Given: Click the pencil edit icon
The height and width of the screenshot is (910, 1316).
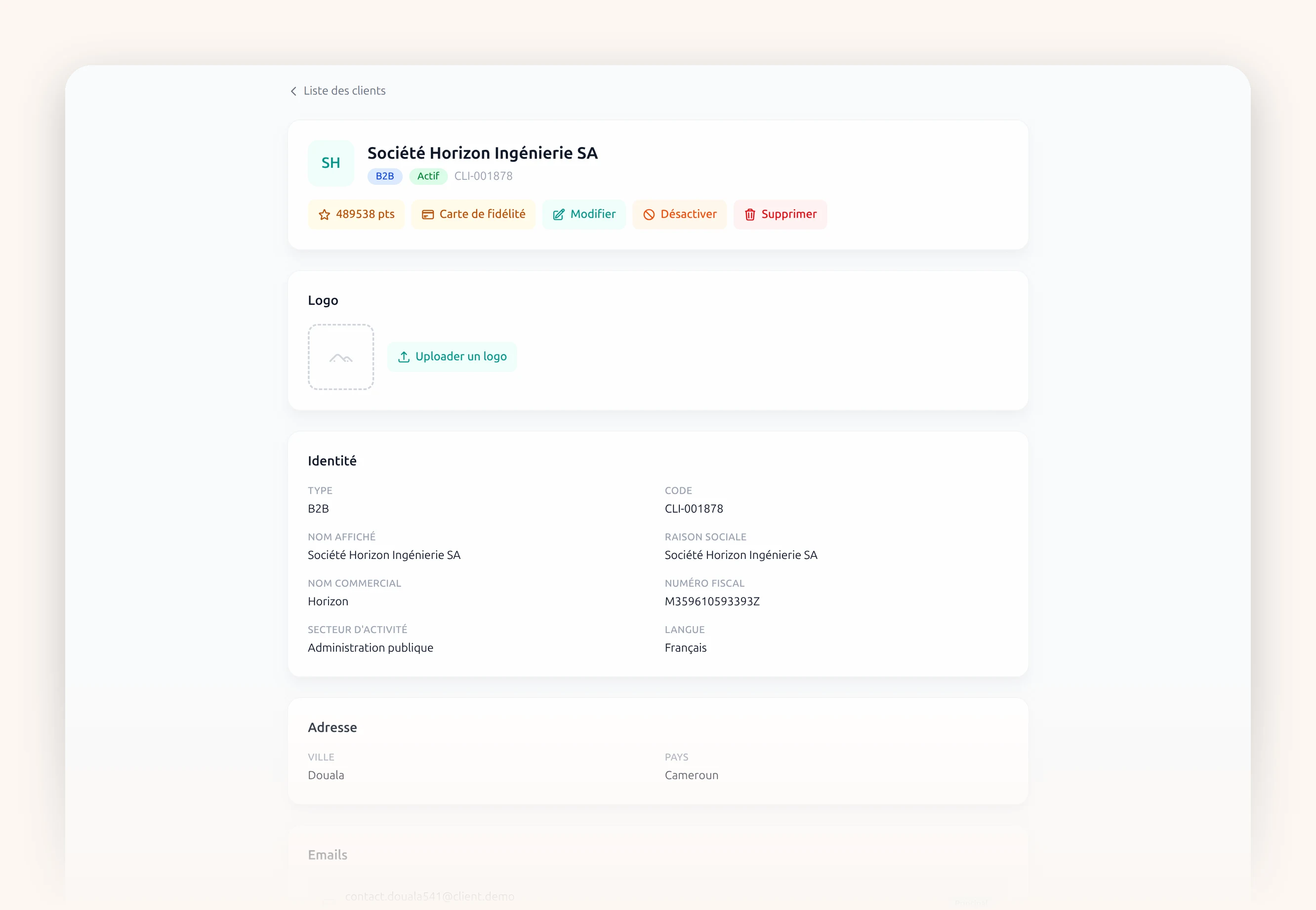Looking at the screenshot, I should click(x=559, y=215).
